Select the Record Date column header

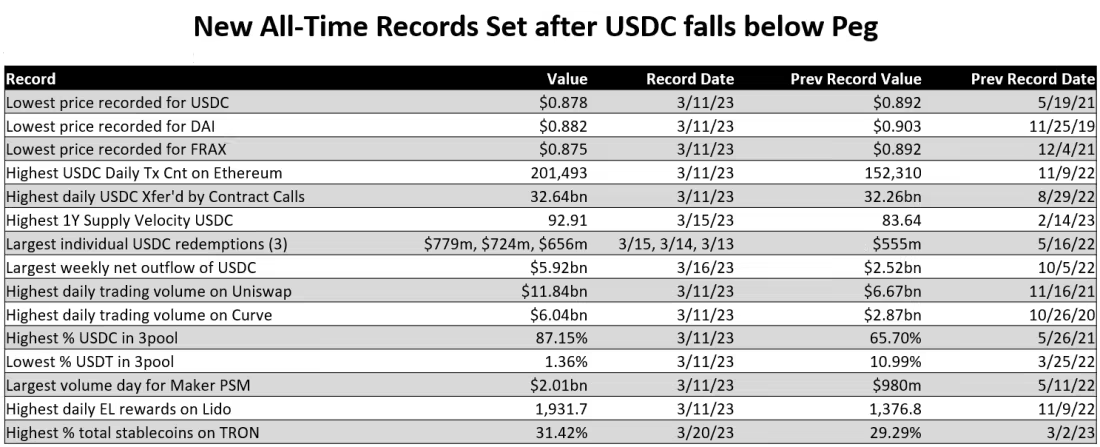point(690,79)
